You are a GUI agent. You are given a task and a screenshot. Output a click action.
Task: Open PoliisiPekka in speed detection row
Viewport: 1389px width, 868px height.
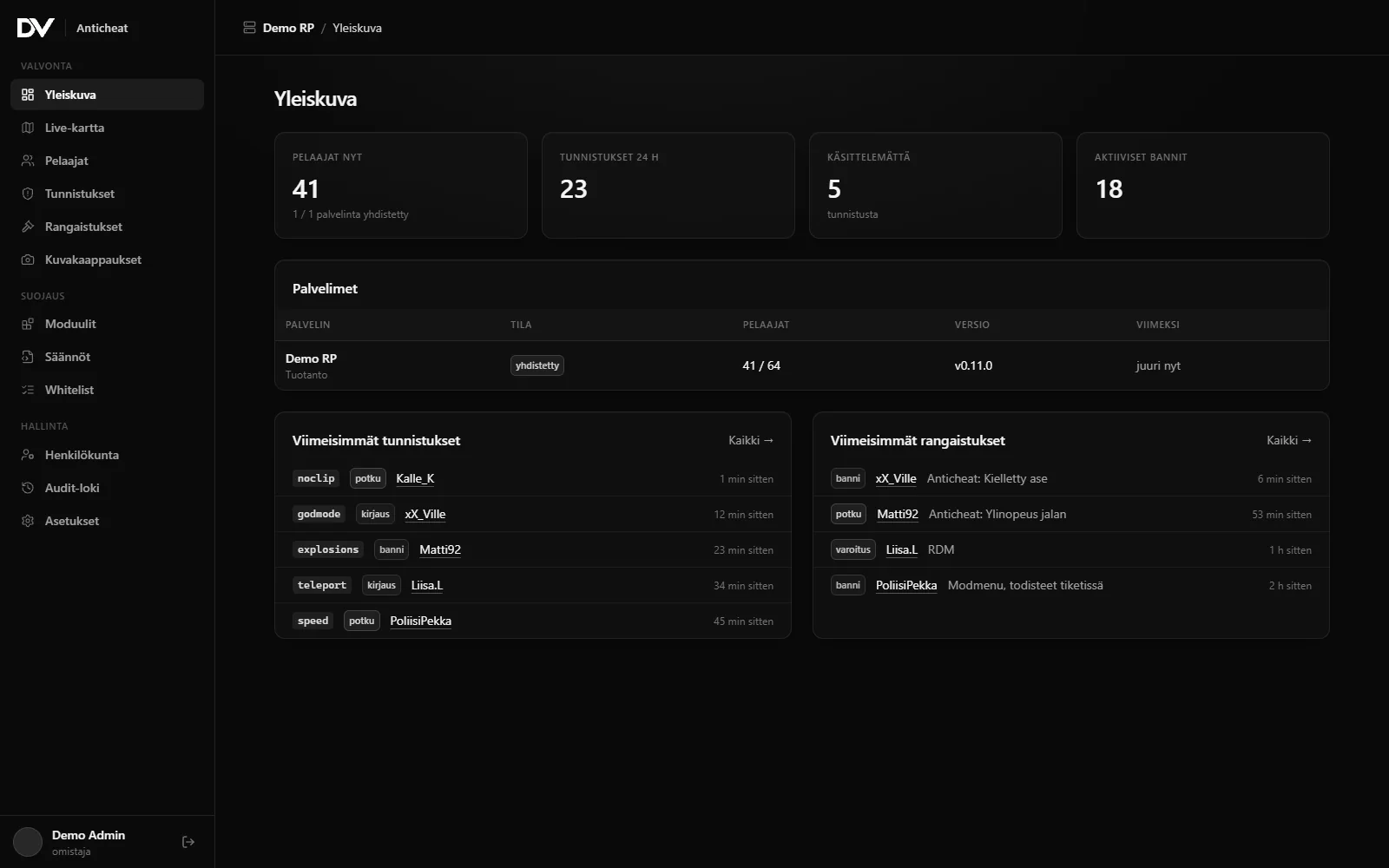point(421,621)
